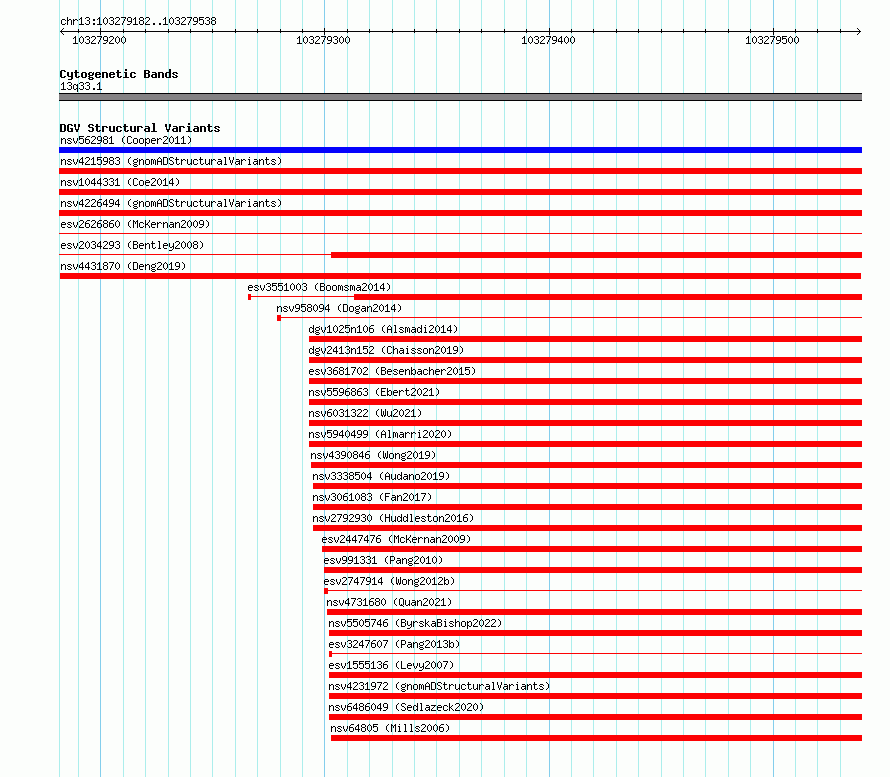Select esv3681702 (Besenbacher2015) entry

click(x=392, y=371)
